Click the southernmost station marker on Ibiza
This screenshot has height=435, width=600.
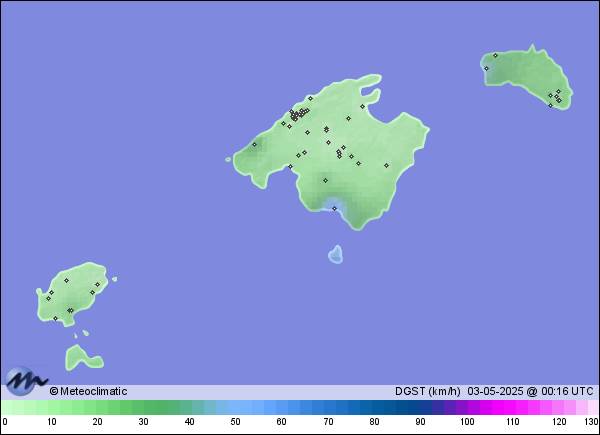(x=55, y=318)
